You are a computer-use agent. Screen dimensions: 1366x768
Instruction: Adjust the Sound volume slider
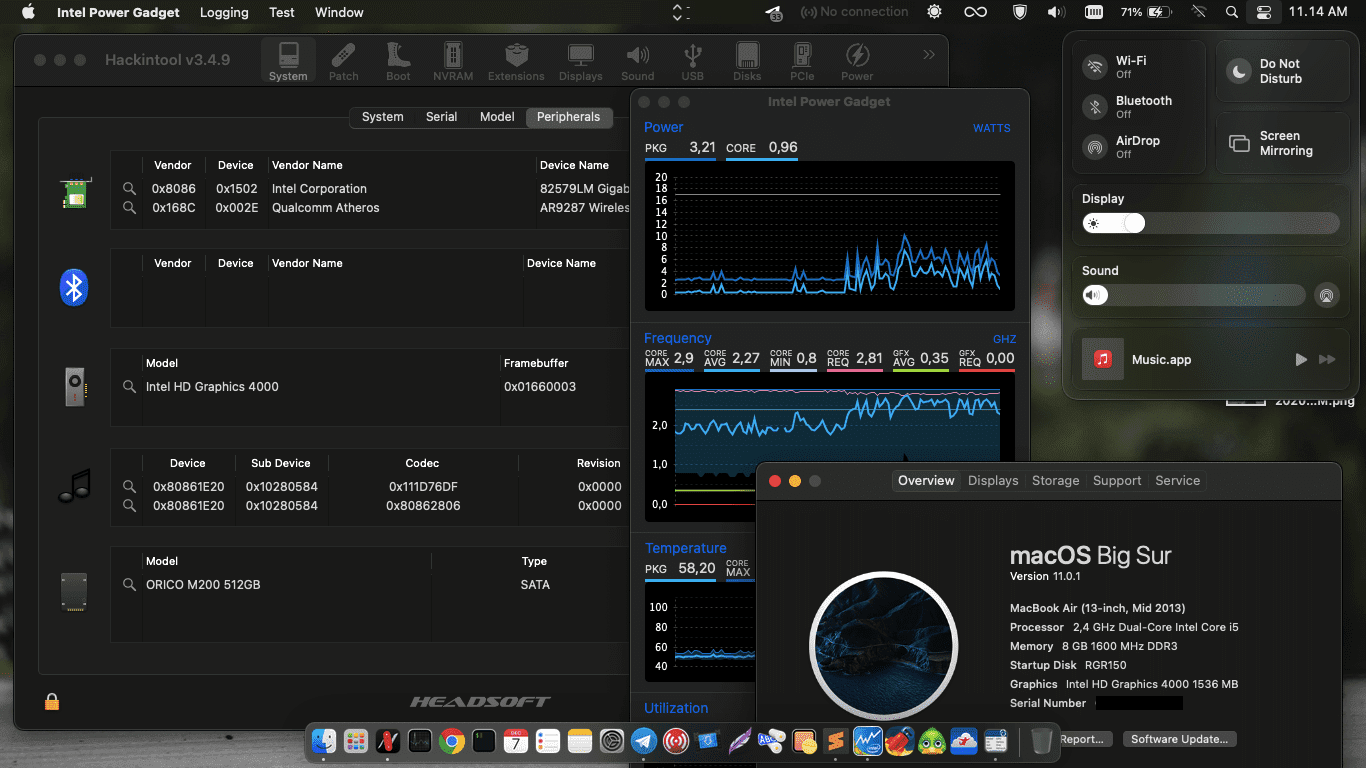pyautogui.click(x=1194, y=295)
